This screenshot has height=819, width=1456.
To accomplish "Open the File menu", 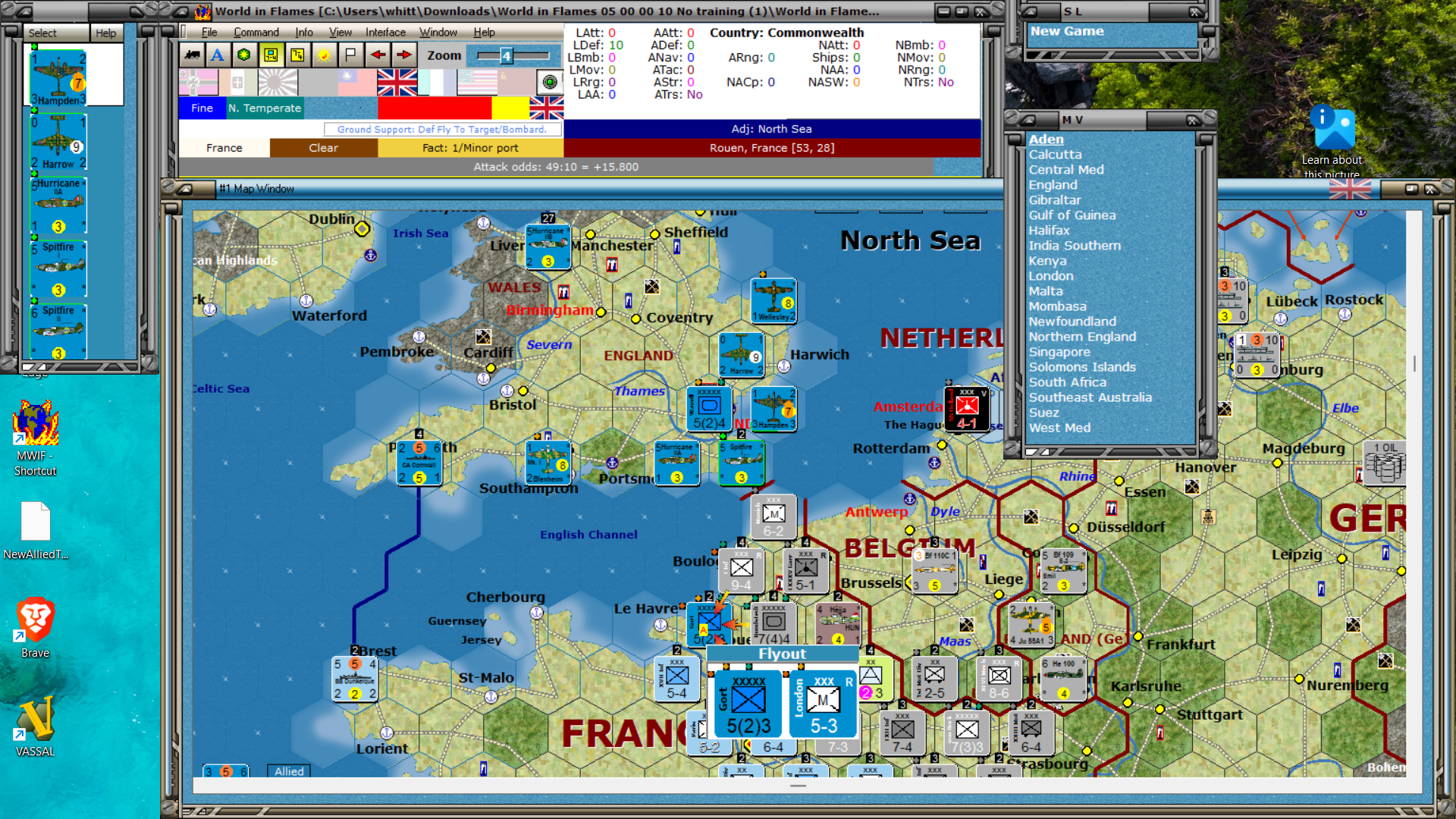I will [x=209, y=32].
